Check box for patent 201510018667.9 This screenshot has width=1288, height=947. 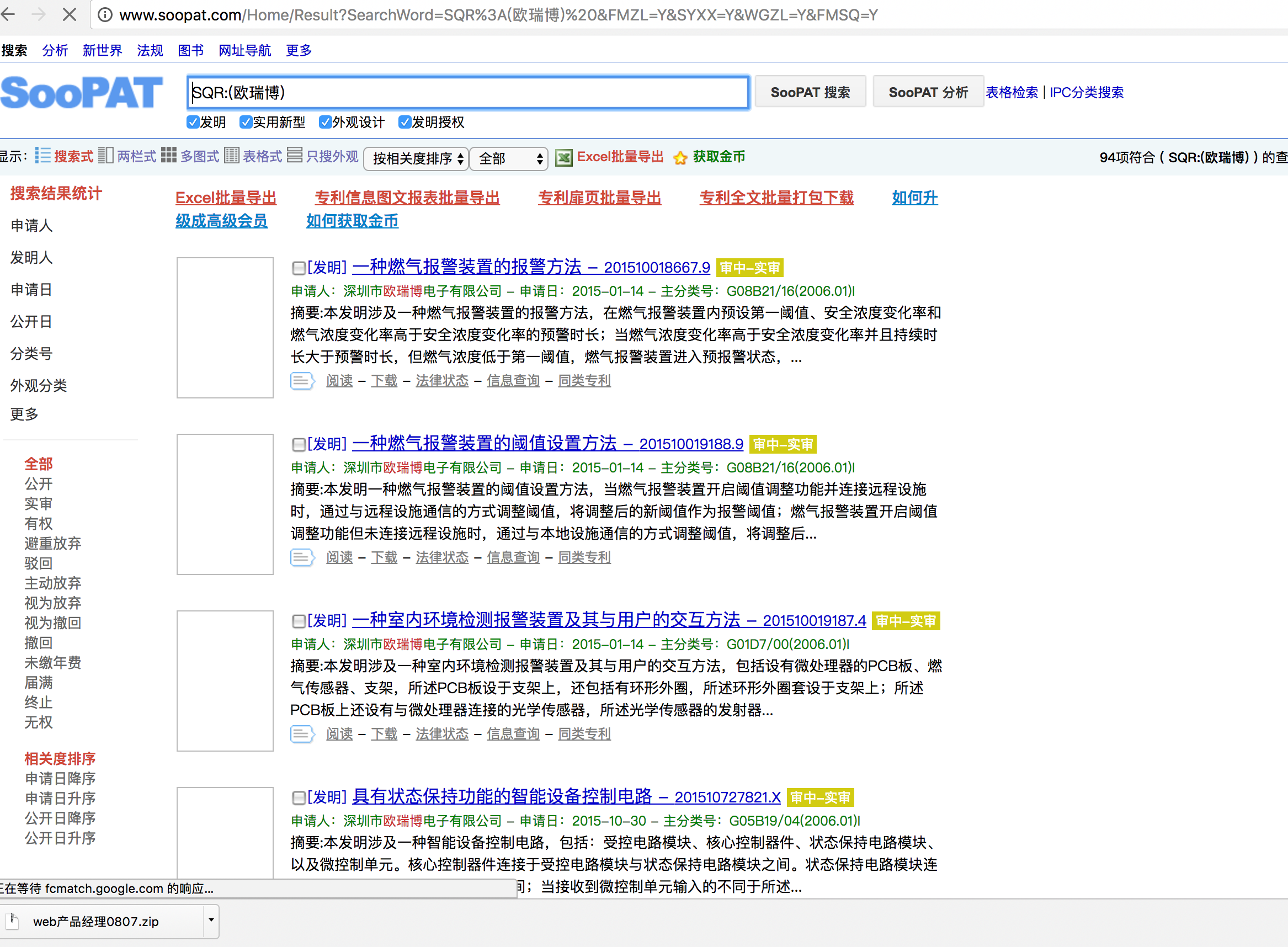(299, 268)
